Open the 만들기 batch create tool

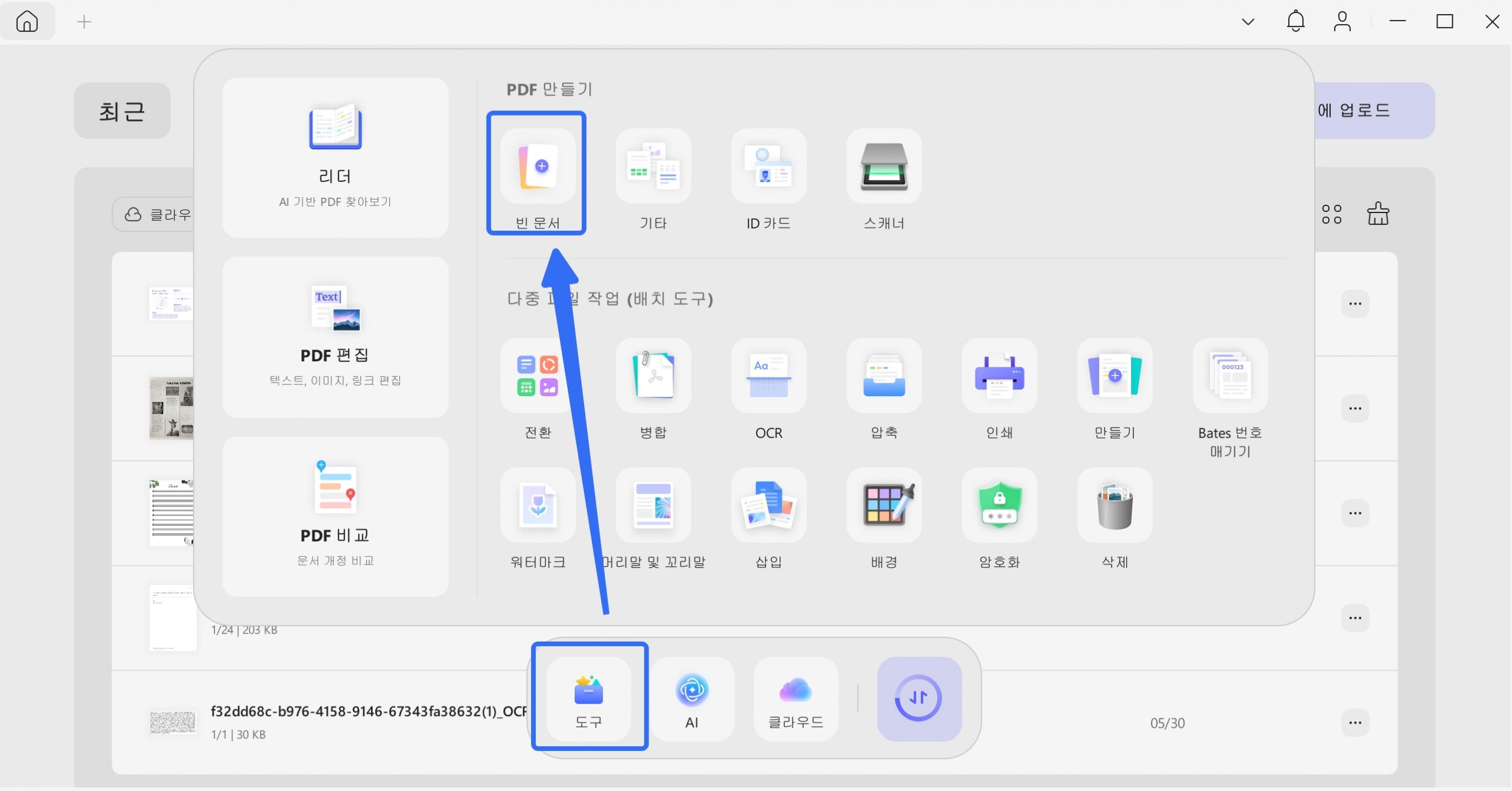[x=1115, y=376]
